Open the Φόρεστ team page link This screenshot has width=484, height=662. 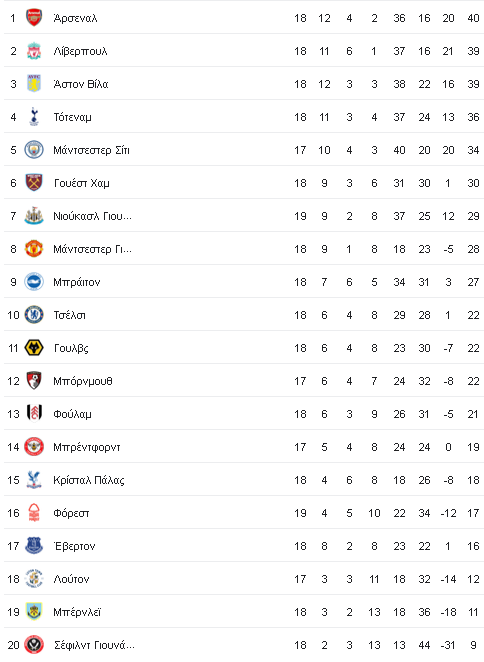[71, 513]
